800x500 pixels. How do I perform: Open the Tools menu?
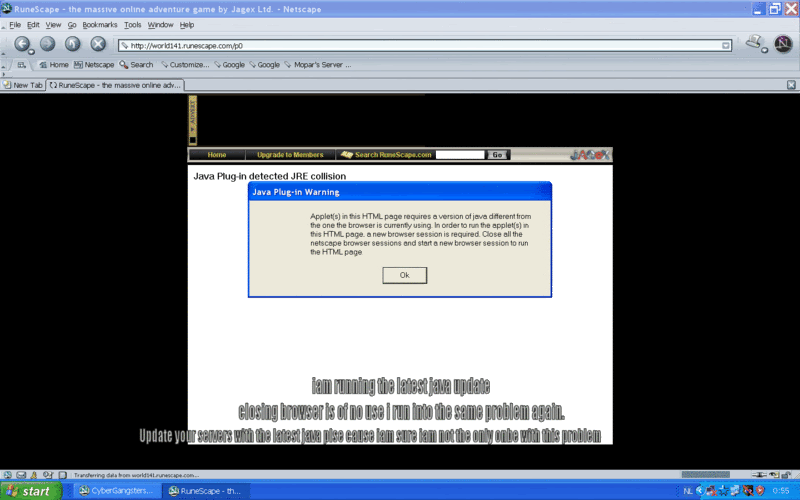133,24
